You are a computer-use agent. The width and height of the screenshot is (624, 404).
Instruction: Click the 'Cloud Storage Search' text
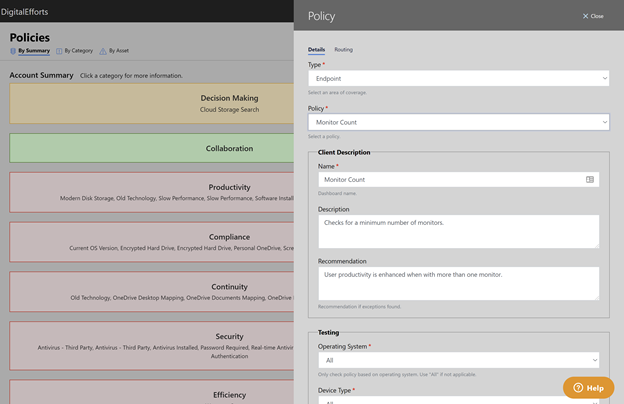click(x=229, y=109)
